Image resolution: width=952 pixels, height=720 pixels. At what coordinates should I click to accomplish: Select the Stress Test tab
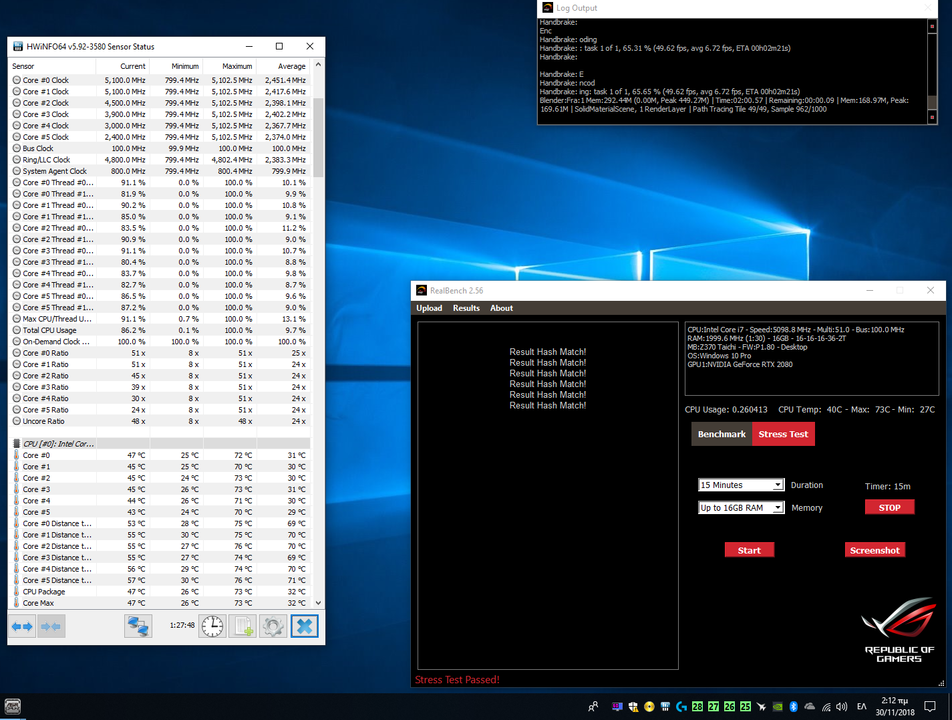(783, 434)
